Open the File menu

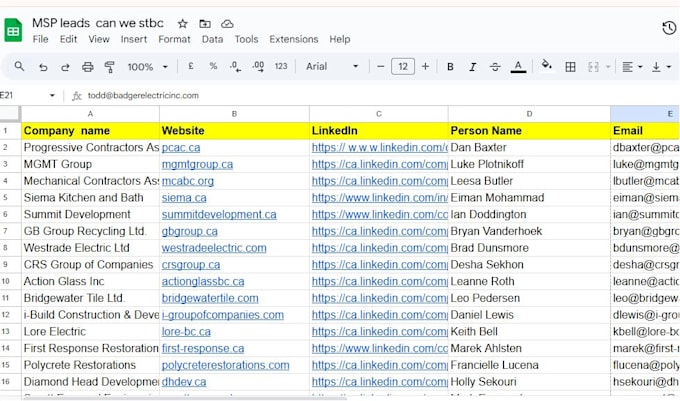[x=40, y=39]
